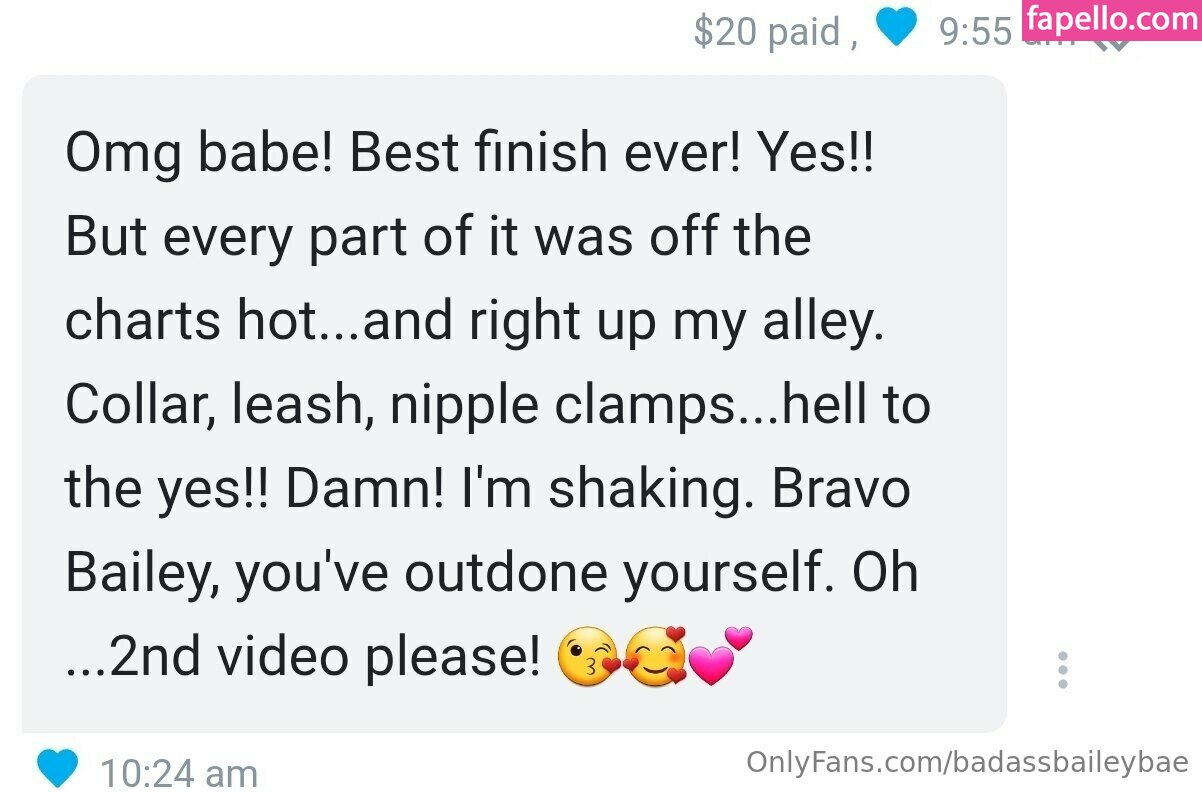1202x792 pixels.
Task: Click the two pink hearts emoji
Action: [720, 656]
